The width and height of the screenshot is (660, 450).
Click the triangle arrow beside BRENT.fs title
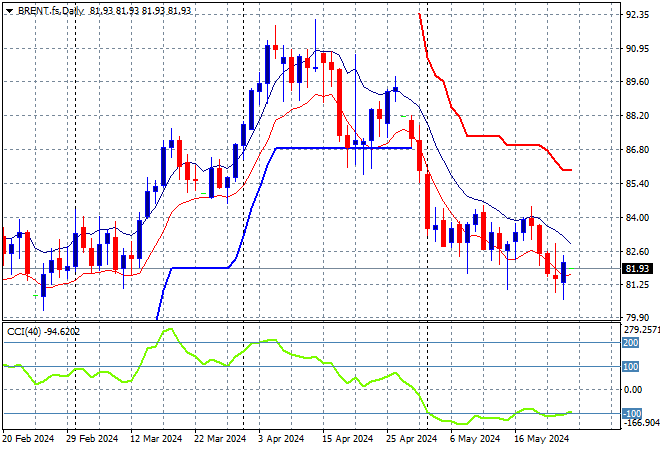tap(9, 9)
